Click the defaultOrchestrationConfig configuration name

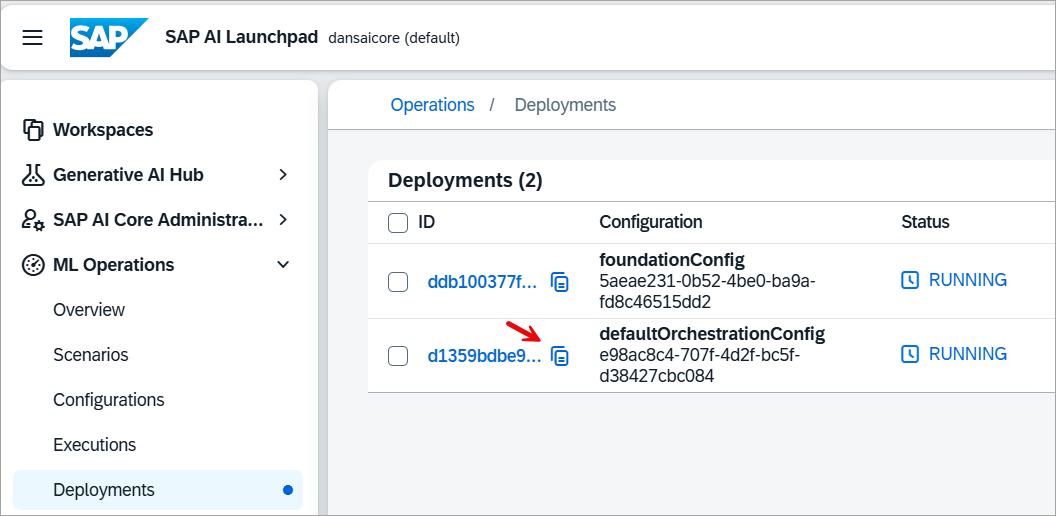(x=712, y=333)
